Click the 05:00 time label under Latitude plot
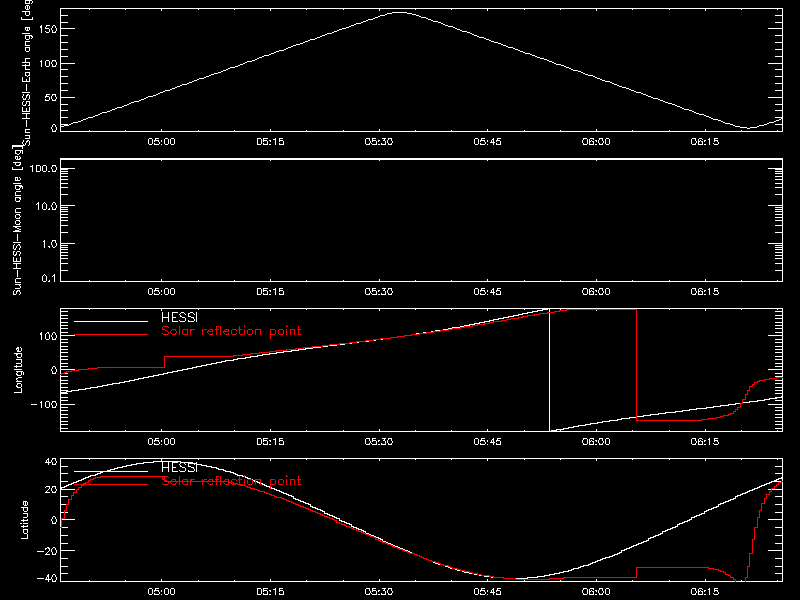800x600 pixels. coord(161,592)
